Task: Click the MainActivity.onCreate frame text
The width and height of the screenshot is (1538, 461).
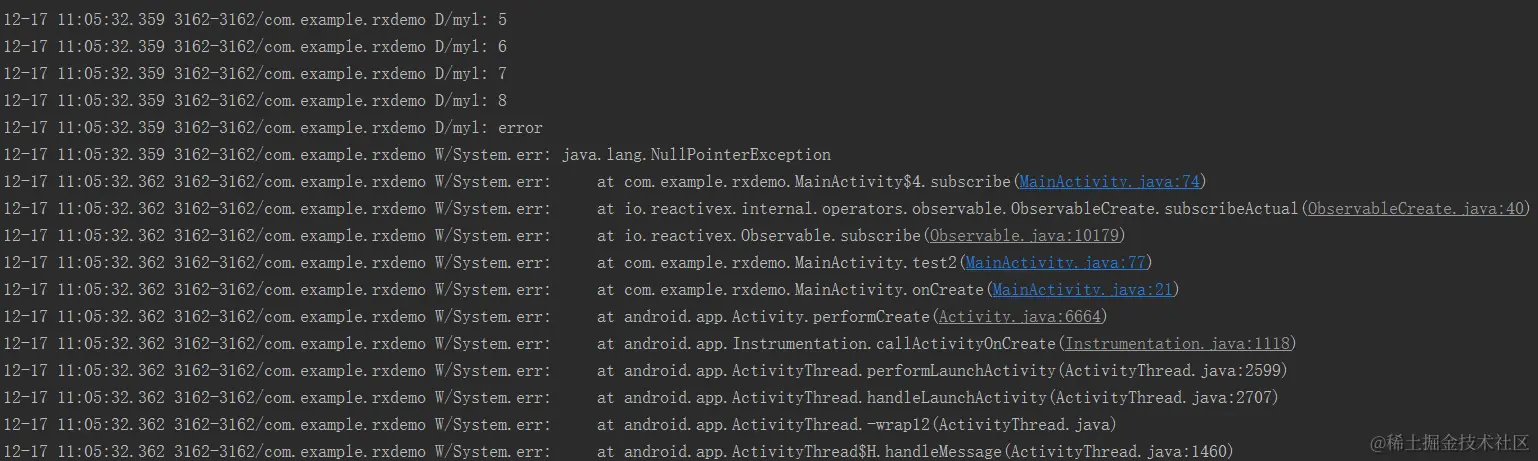Action: point(805,290)
